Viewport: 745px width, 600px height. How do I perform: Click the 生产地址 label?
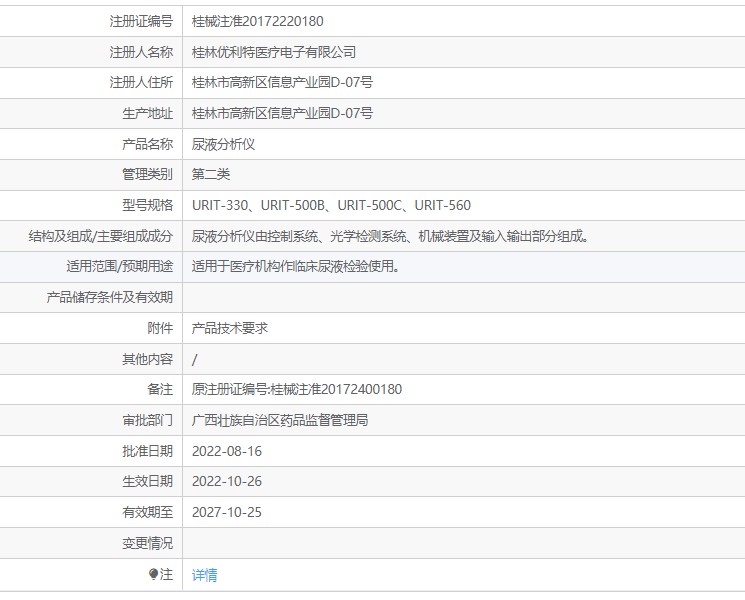[x=148, y=114]
